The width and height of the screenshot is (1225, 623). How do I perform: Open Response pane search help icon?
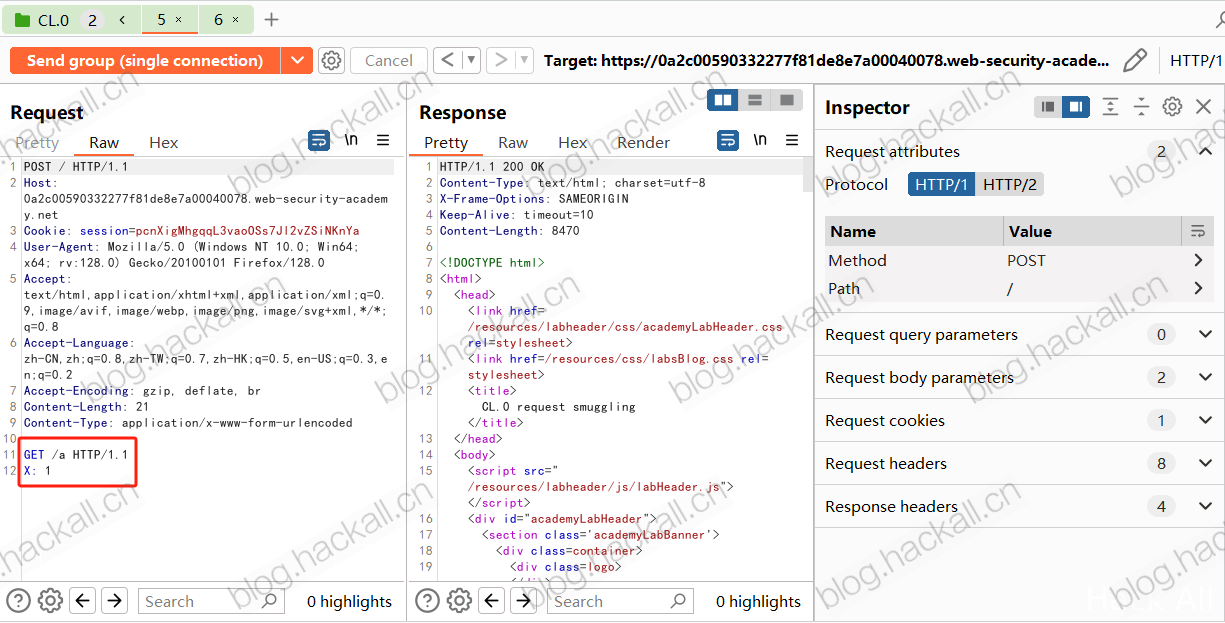(x=427, y=601)
